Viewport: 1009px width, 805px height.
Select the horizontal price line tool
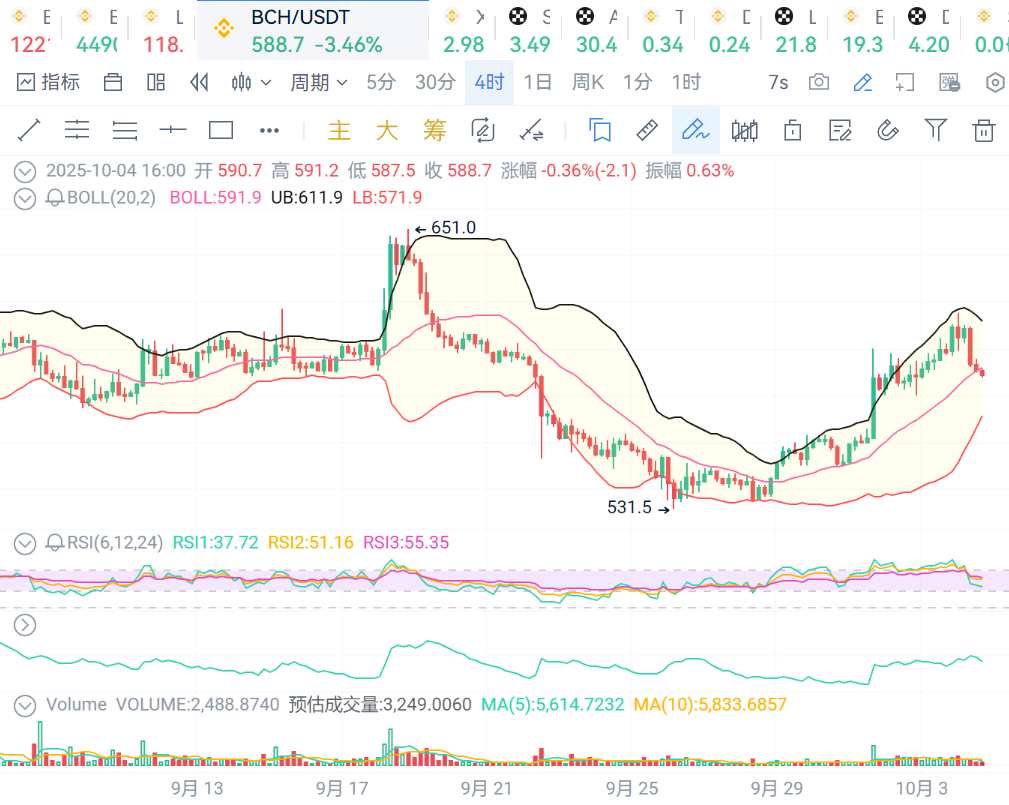tap(172, 131)
